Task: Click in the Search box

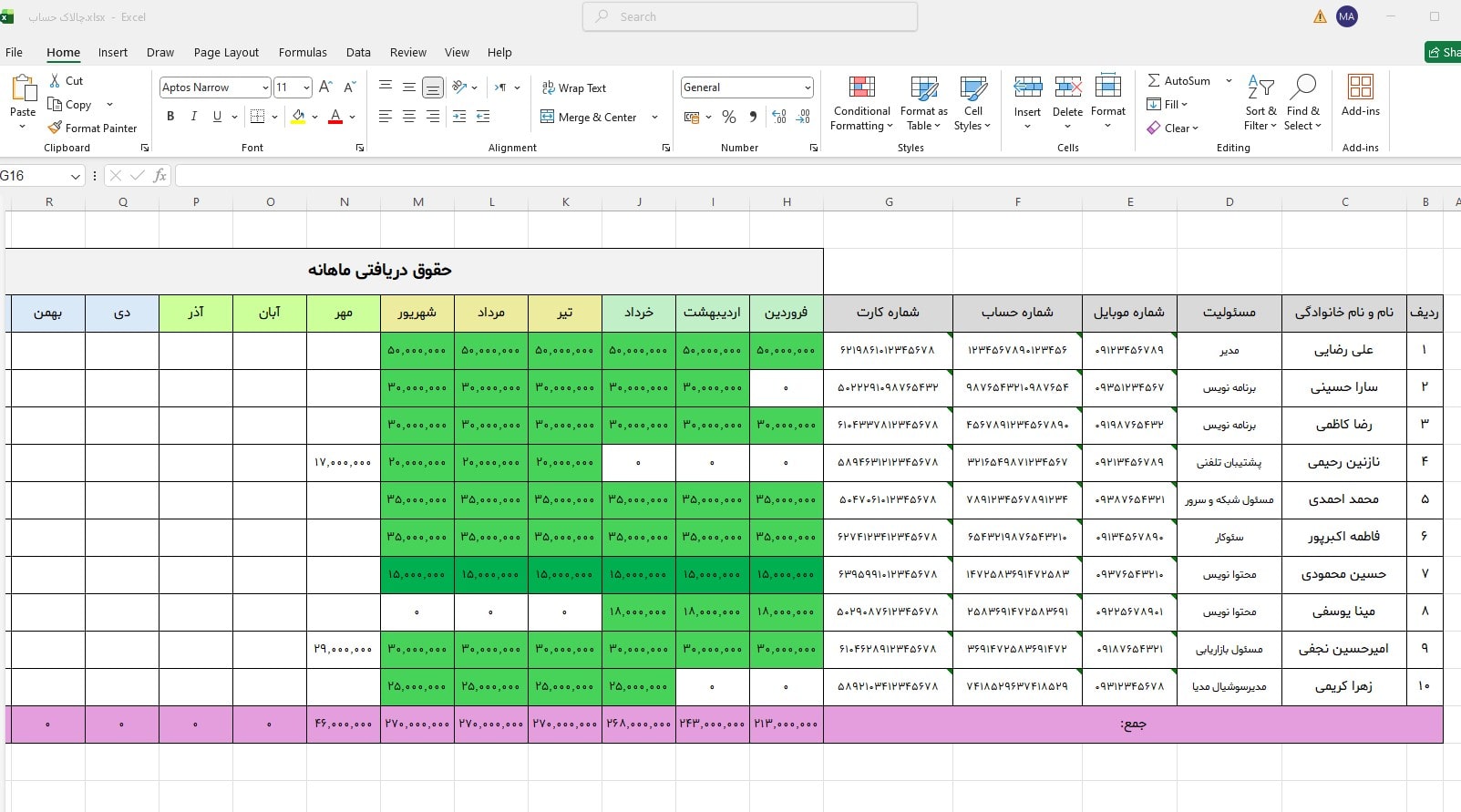Action: (749, 16)
